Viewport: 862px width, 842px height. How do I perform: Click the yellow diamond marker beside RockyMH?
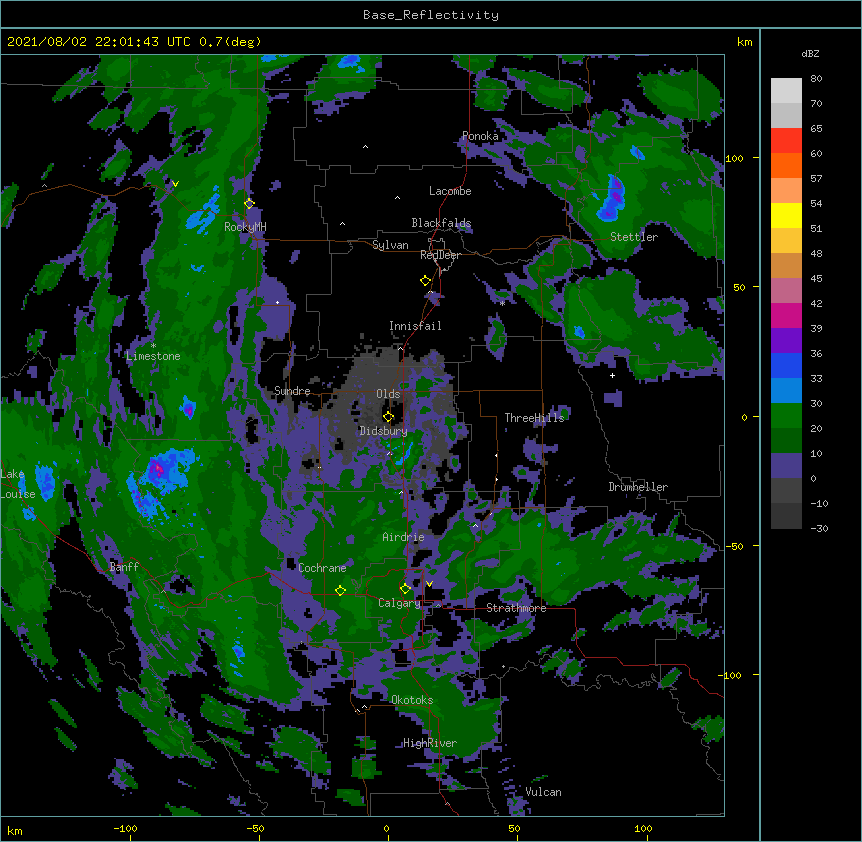click(x=249, y=203)
